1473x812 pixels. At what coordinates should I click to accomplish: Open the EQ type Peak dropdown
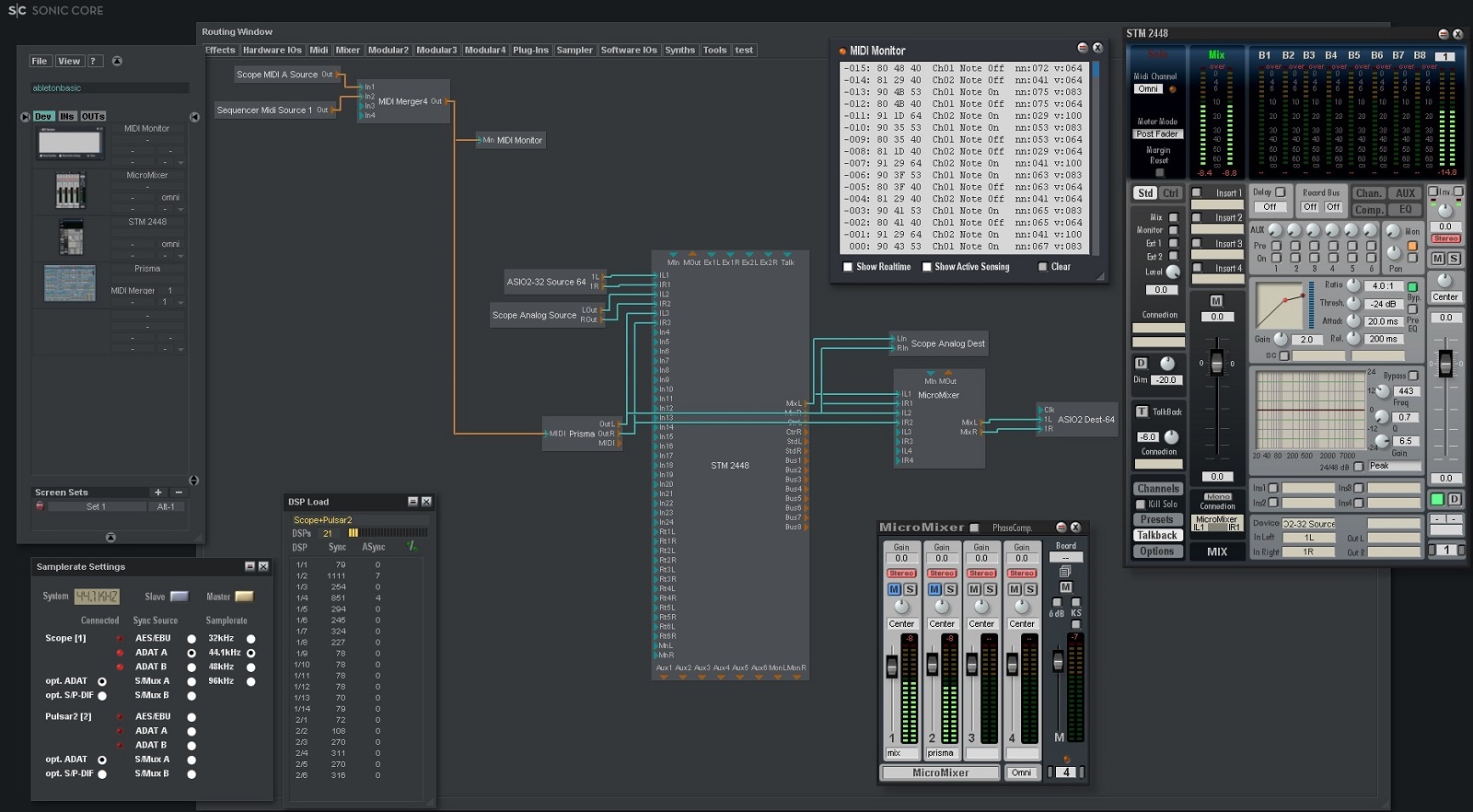pos(1395,467)
